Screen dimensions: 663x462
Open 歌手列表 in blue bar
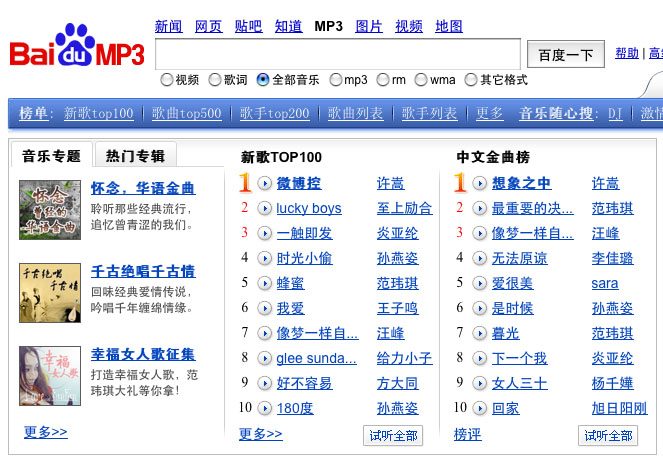tap(430, 113)
